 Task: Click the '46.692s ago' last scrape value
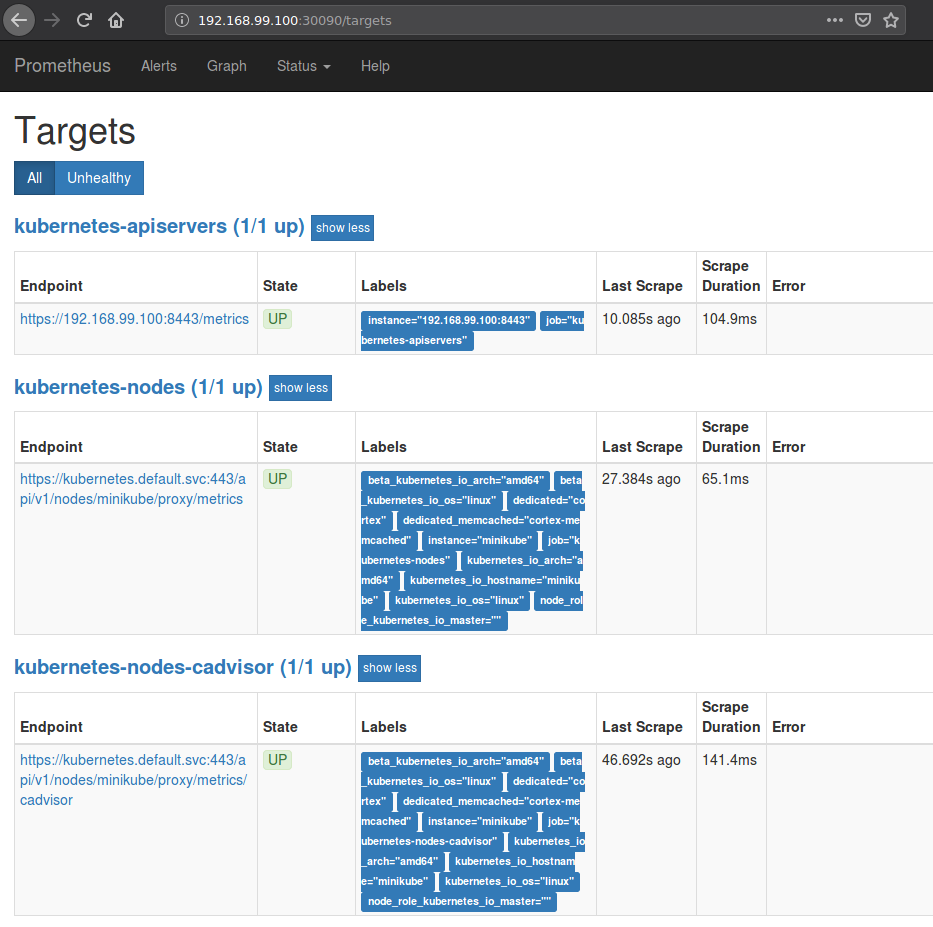tap(641, 760)
